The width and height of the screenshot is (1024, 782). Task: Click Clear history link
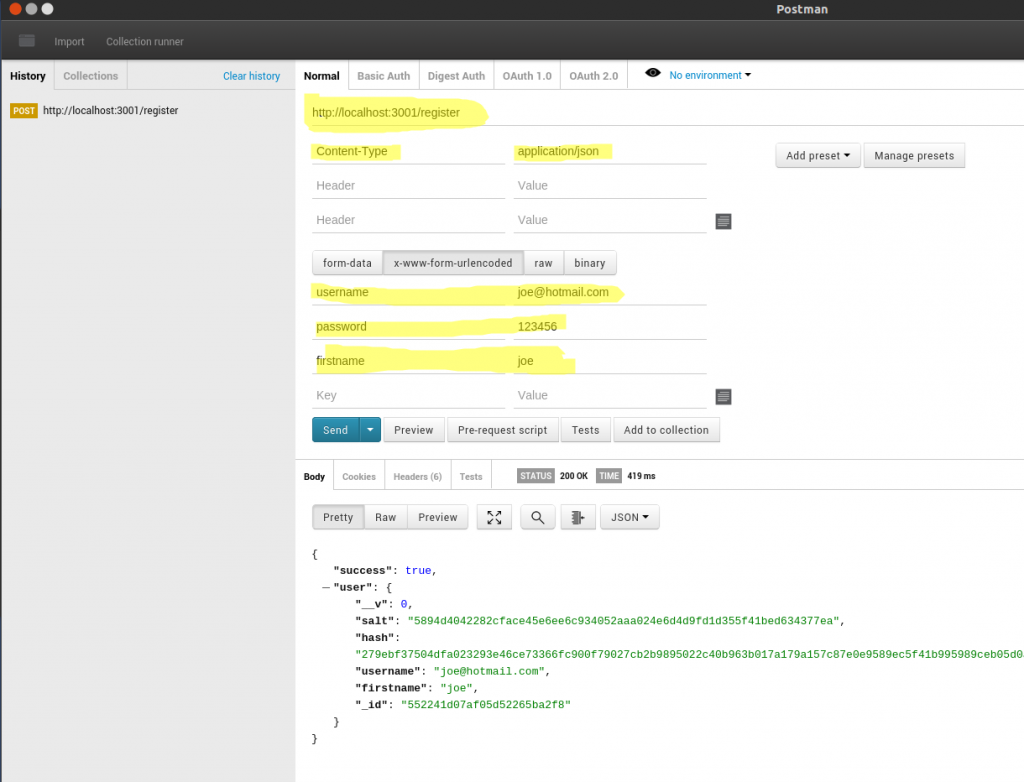click(251, 76)
